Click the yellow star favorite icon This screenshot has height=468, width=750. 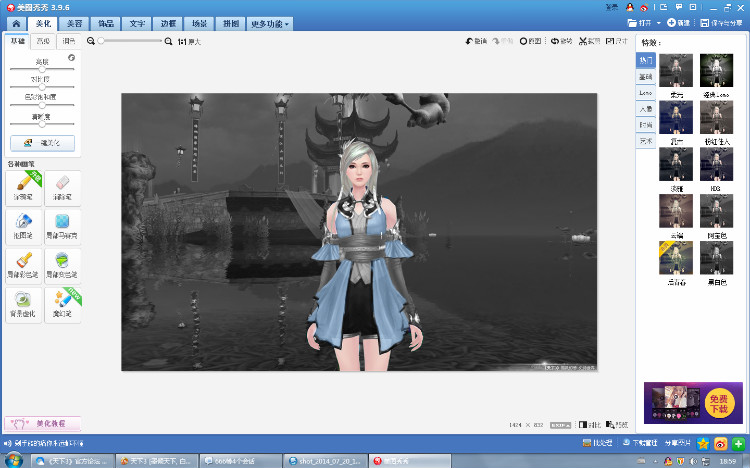coord(703,444)
